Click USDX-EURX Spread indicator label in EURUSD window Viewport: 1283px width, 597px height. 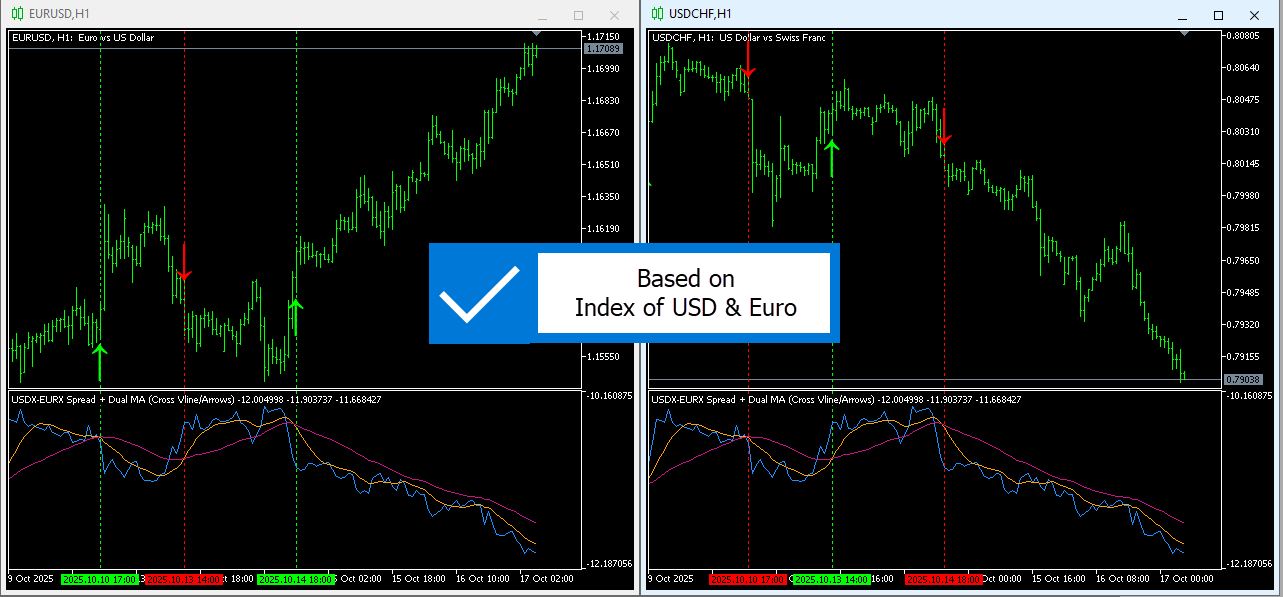tap(196, 399)
